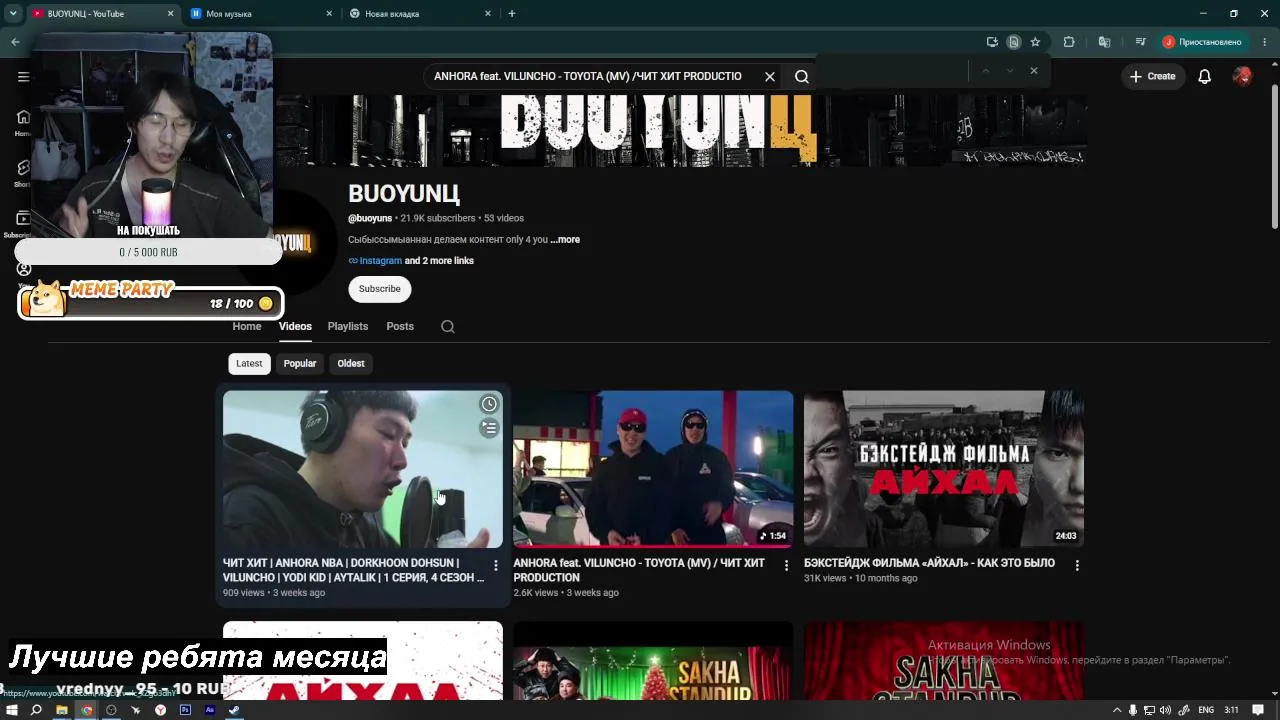Open the Приостановлено profile button

point(1202,42)
